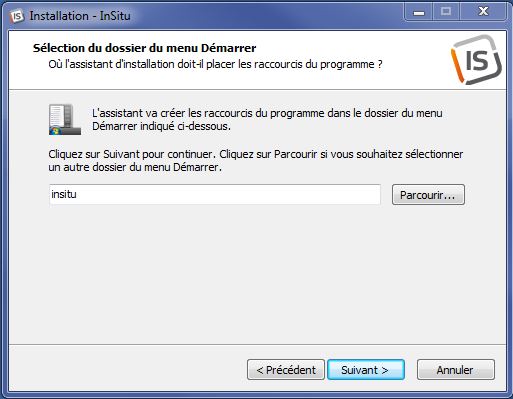Click the empty bottom strip left of Précédent
Screen dimensions: 513x399
[128, 368]
